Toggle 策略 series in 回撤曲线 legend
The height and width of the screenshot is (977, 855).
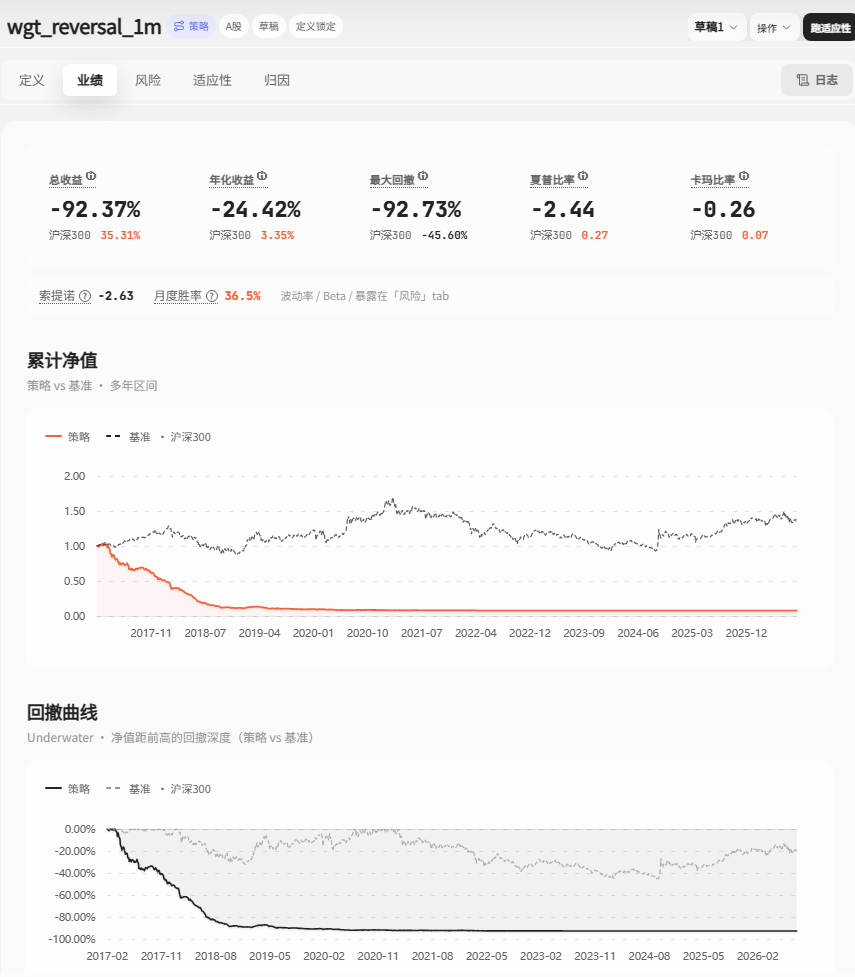68,789
